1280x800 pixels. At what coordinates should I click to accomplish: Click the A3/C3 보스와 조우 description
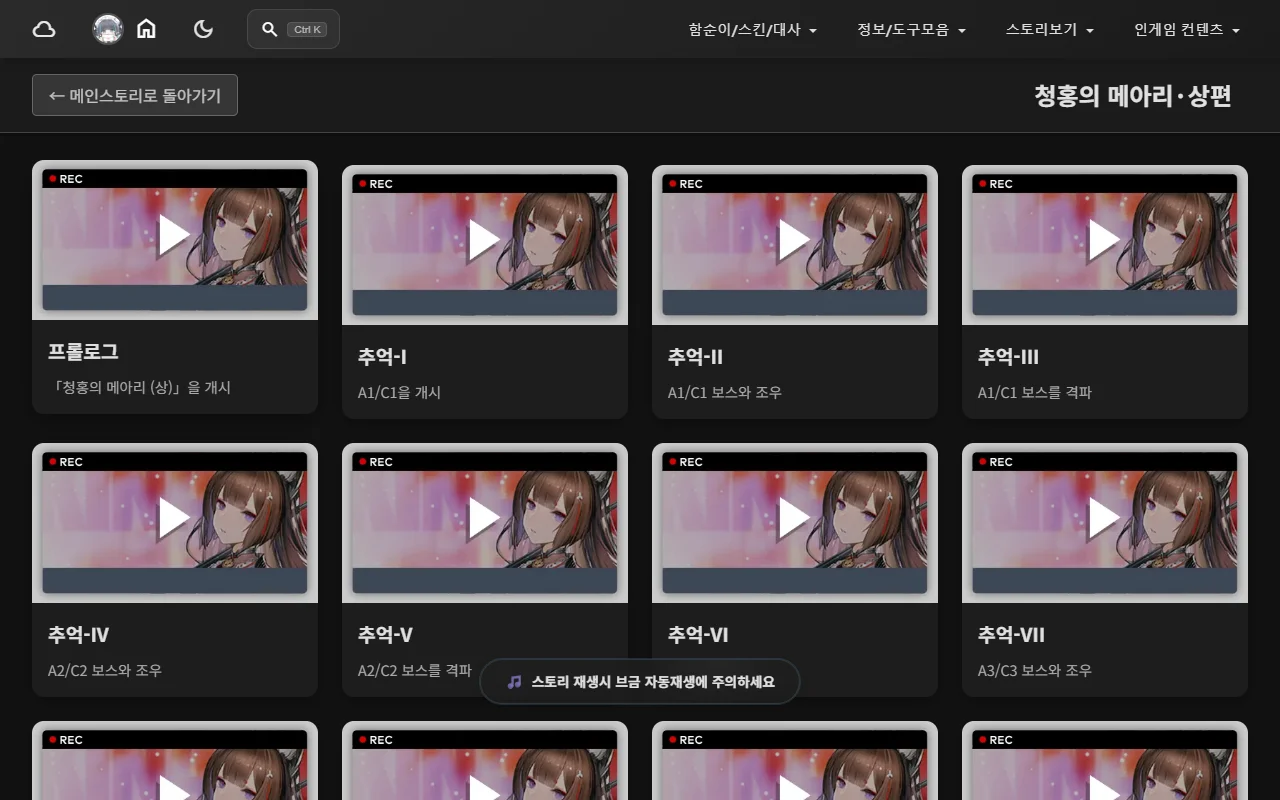[x=1034, y=670]
